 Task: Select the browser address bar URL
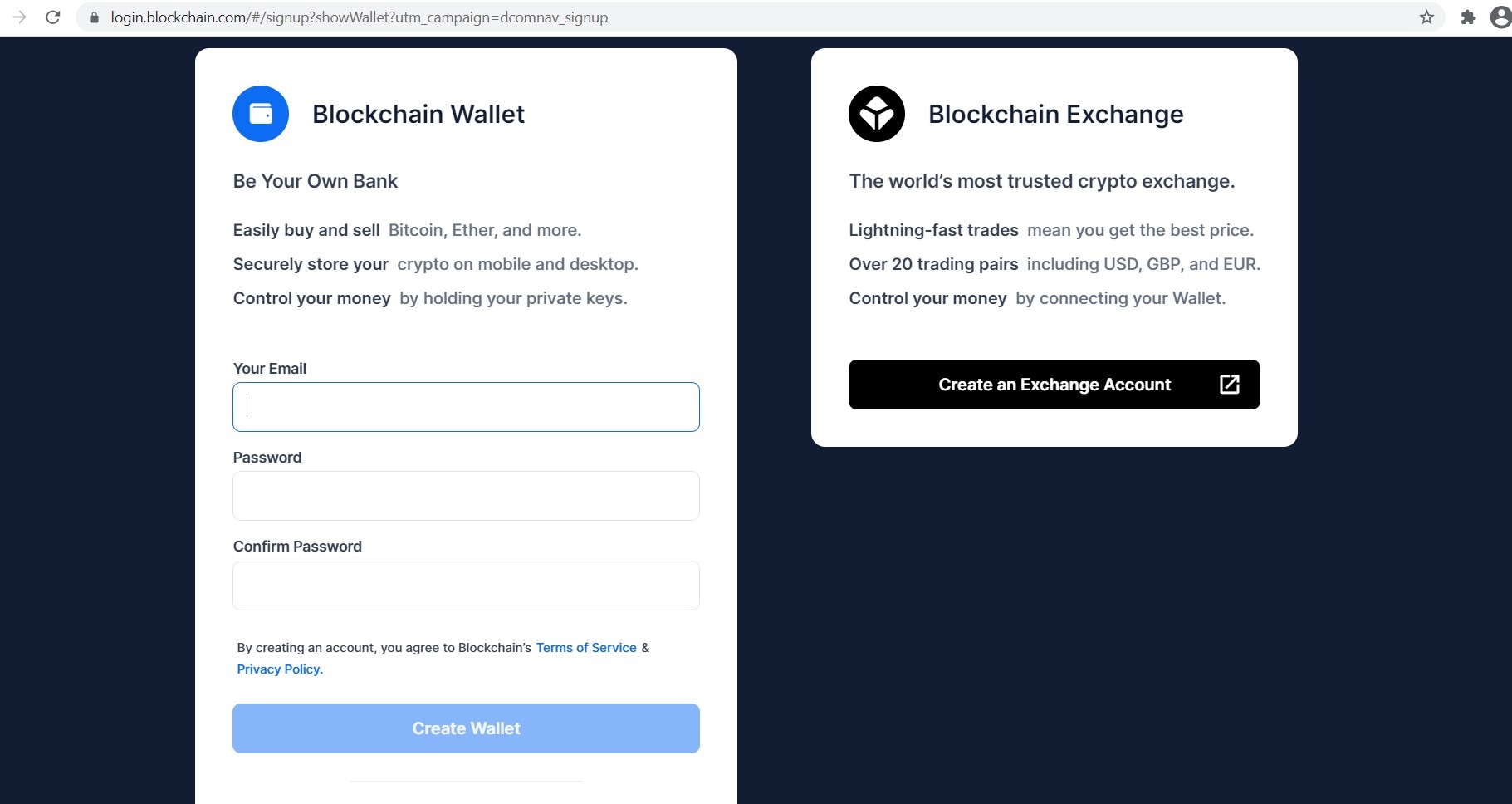point(359,17)
